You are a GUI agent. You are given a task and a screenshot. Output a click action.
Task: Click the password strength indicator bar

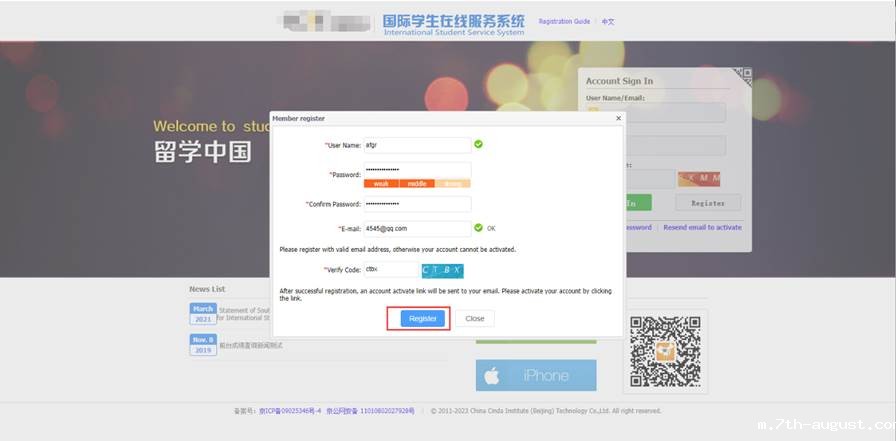coord(417,184)
